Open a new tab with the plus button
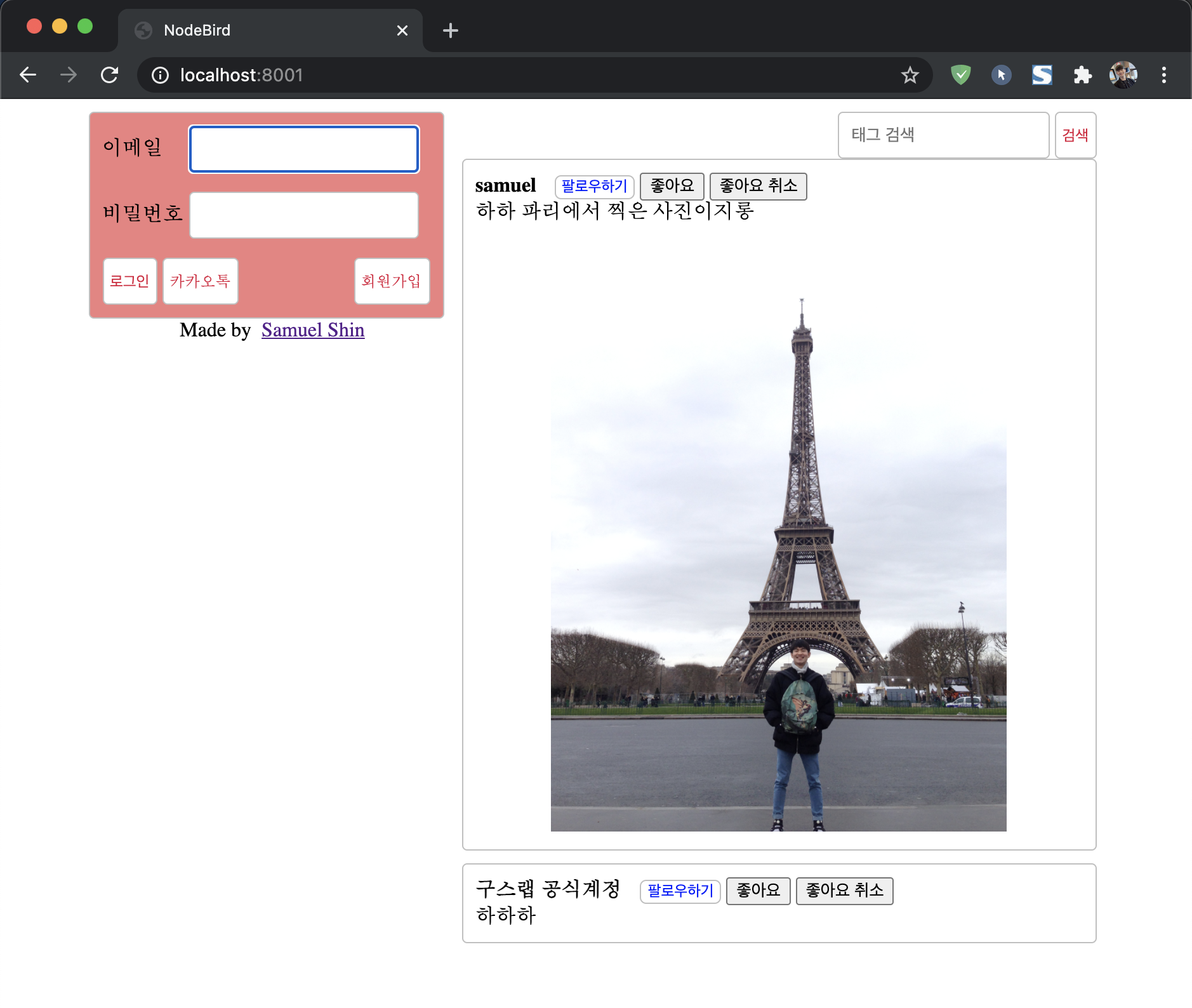Viewport: 1192px width, 1008px height. (450, 30)
